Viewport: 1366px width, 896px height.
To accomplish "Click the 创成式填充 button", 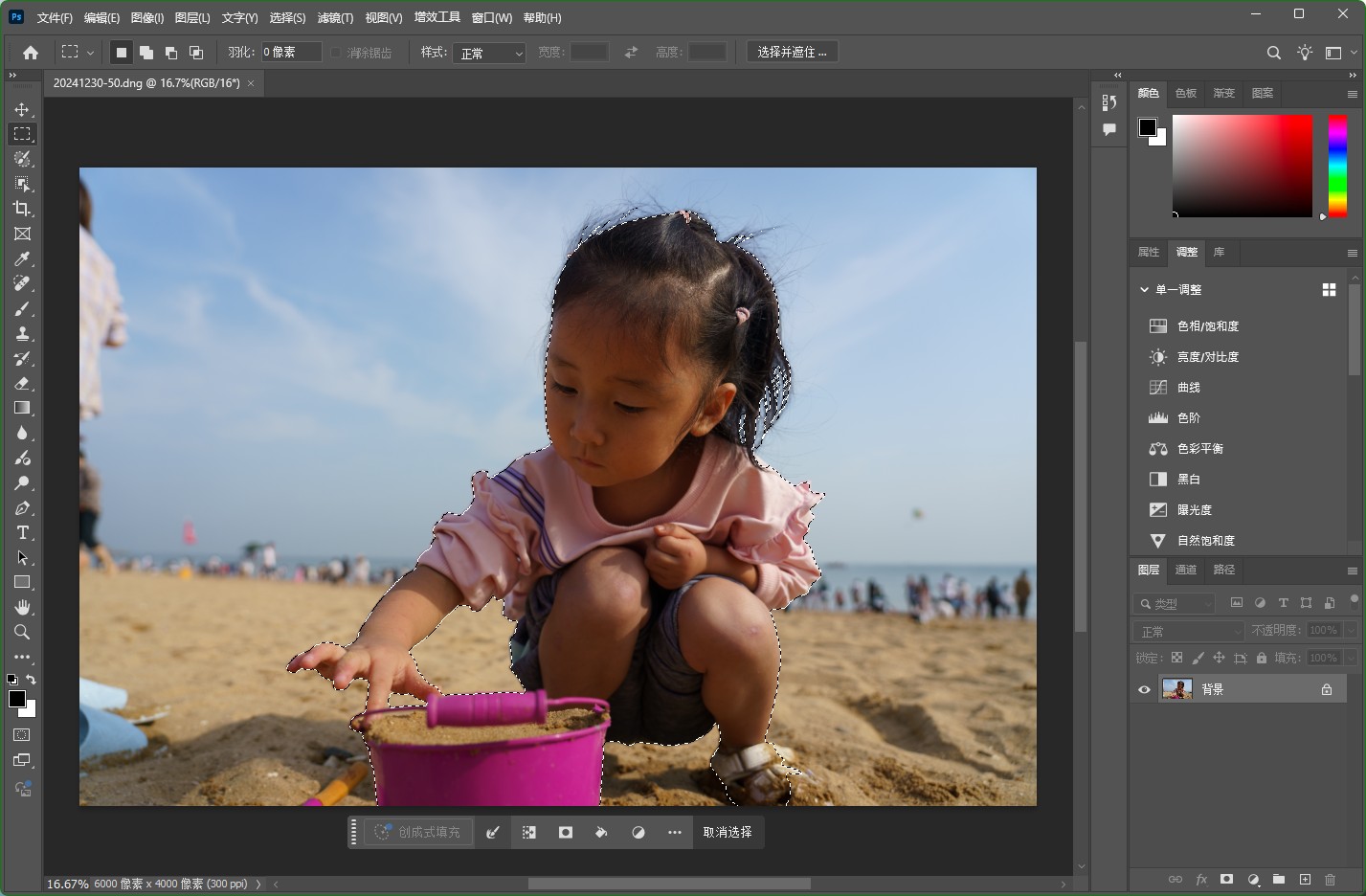I will [418, 832].
